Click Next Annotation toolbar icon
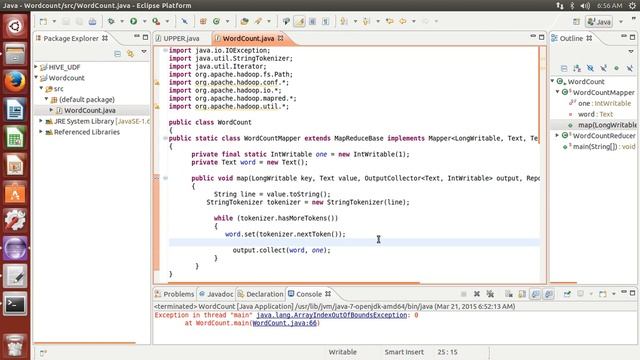This screenshot has height=360, width=640. coord(344,21)
